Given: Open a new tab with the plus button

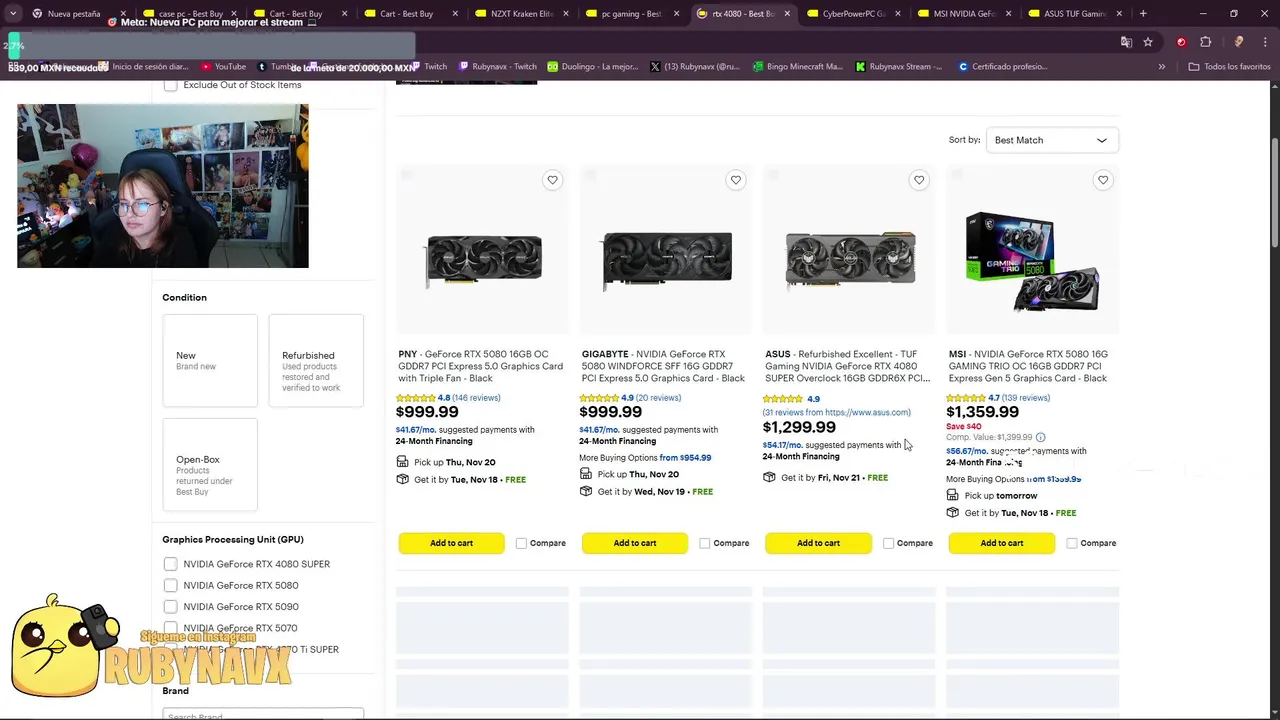Looking at the screenshot, I should (1143, 14).
